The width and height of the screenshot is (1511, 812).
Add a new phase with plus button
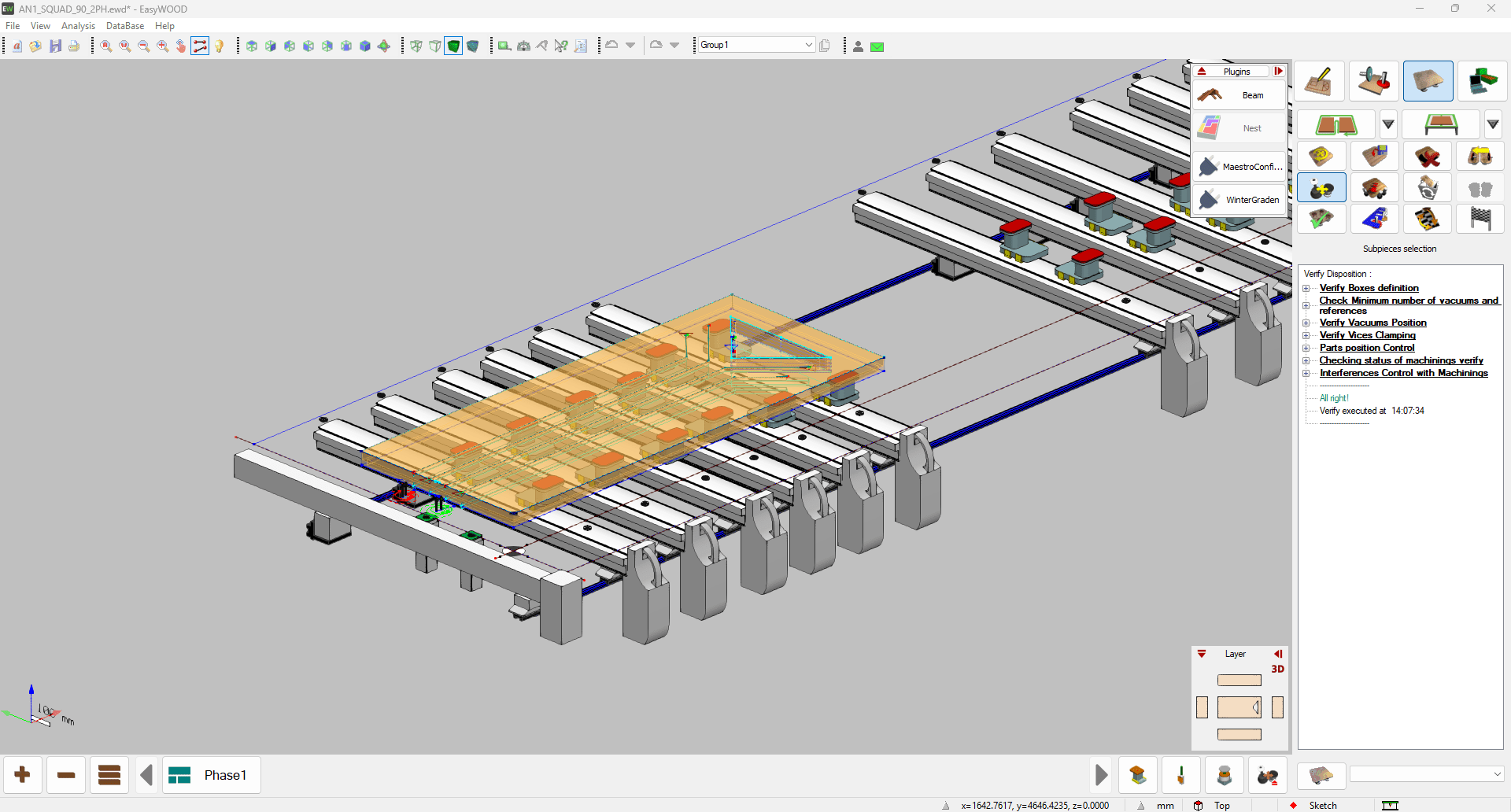[23, 775]
